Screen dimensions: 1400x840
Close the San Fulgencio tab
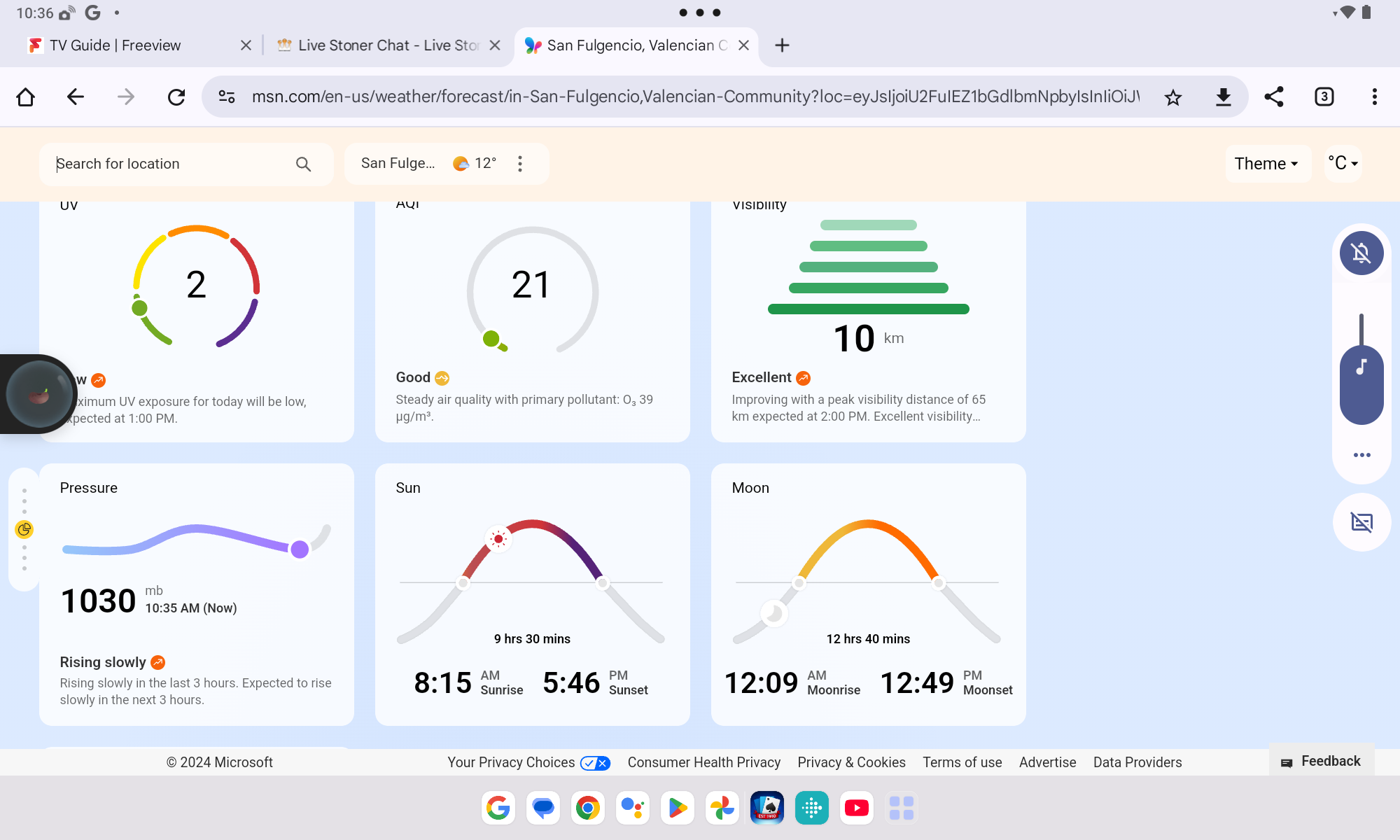(x=744, y=45)
